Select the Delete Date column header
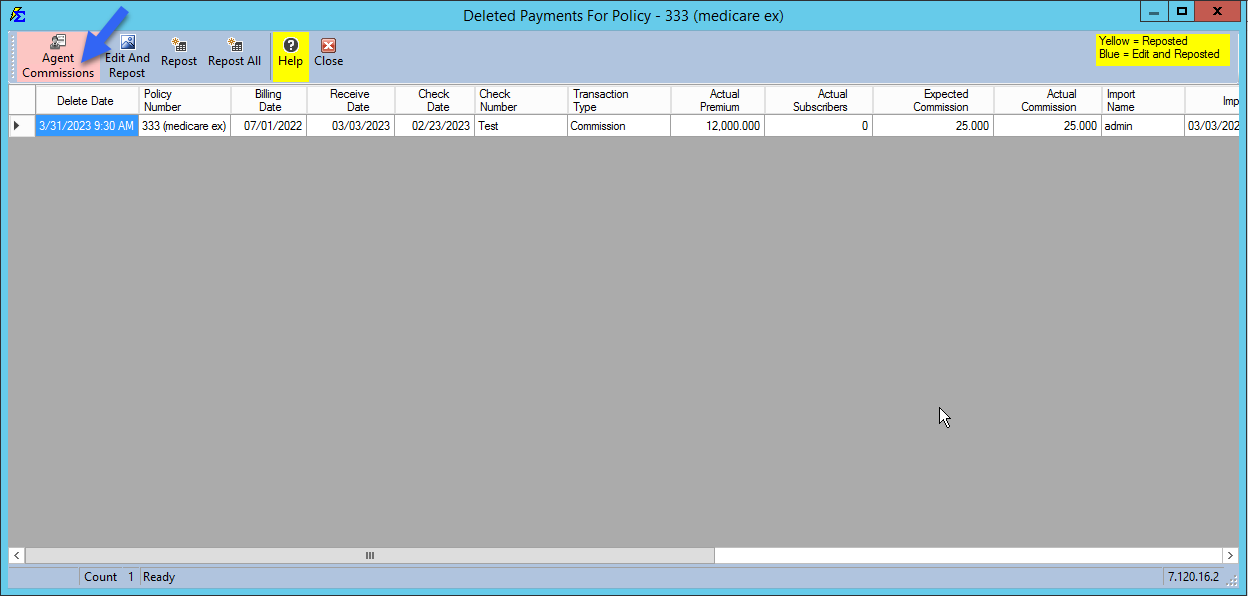Screen dimensions: 1248x596 pyautogui.click(x=86, y=100)
